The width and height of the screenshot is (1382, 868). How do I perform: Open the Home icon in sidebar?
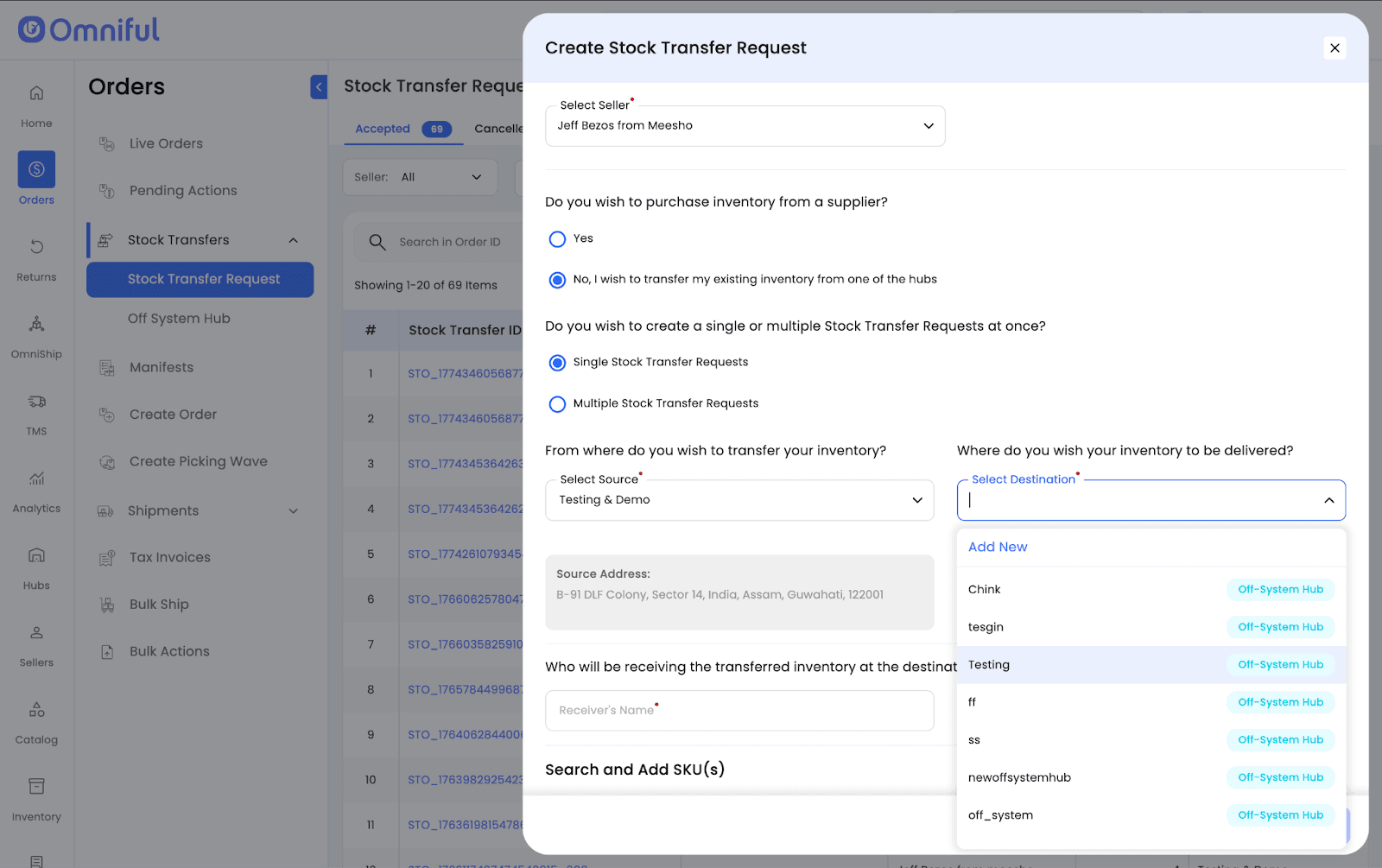pyautogui.click(x=36, y=93)
